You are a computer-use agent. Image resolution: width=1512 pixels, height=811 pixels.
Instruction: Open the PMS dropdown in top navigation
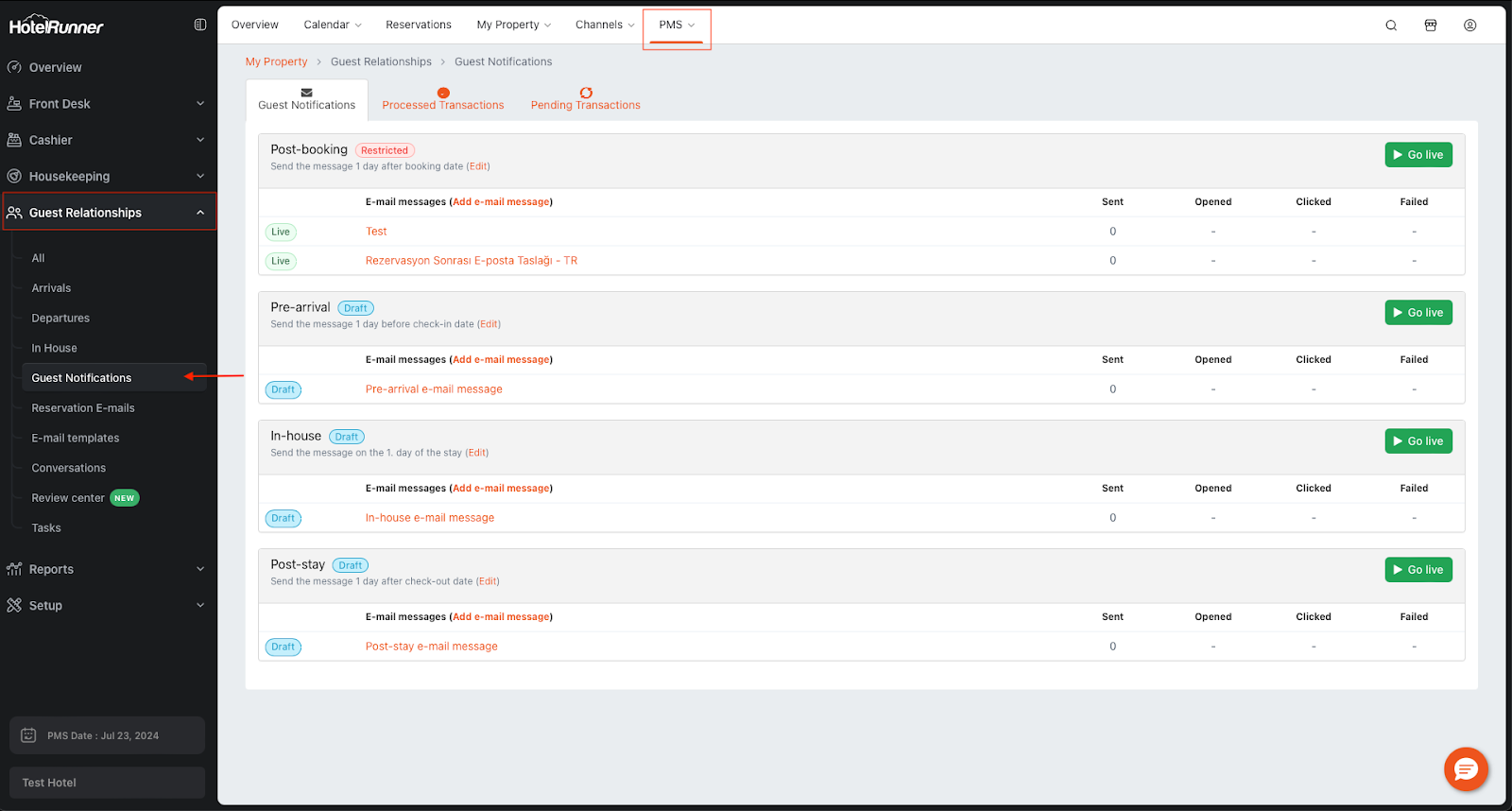pyautogui.click(x=677, y=26)
